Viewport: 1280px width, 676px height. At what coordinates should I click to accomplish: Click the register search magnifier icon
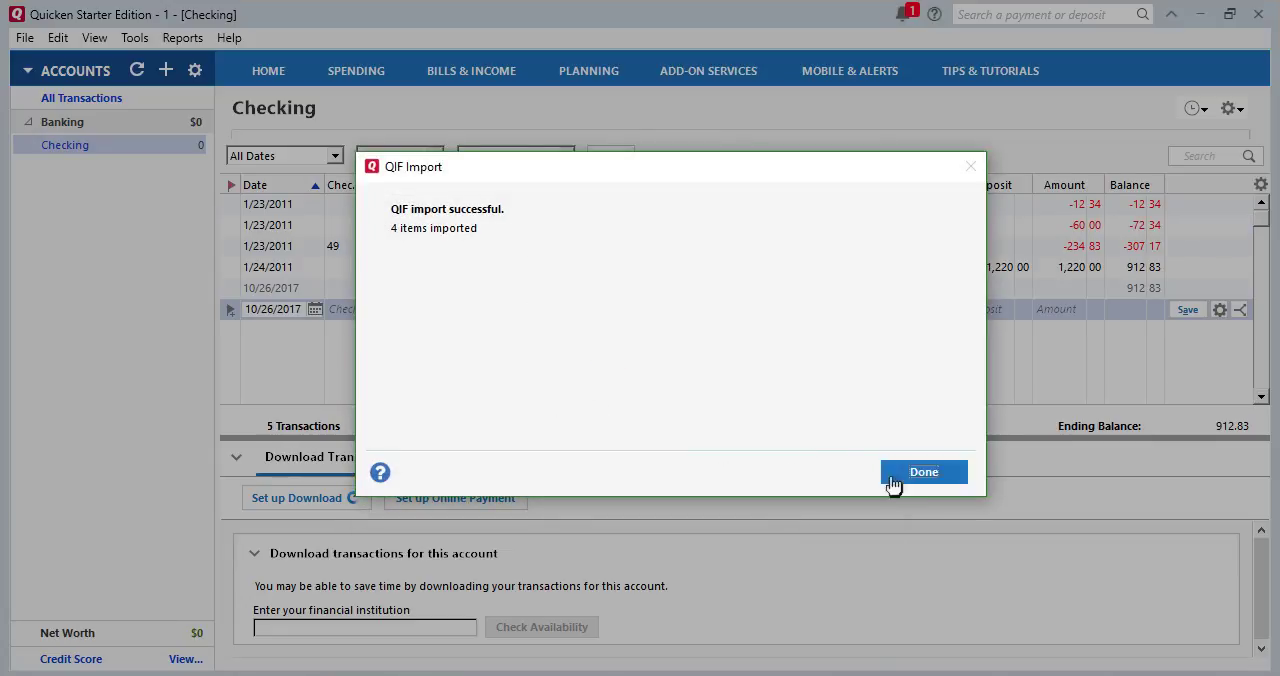coord(1249,156)
